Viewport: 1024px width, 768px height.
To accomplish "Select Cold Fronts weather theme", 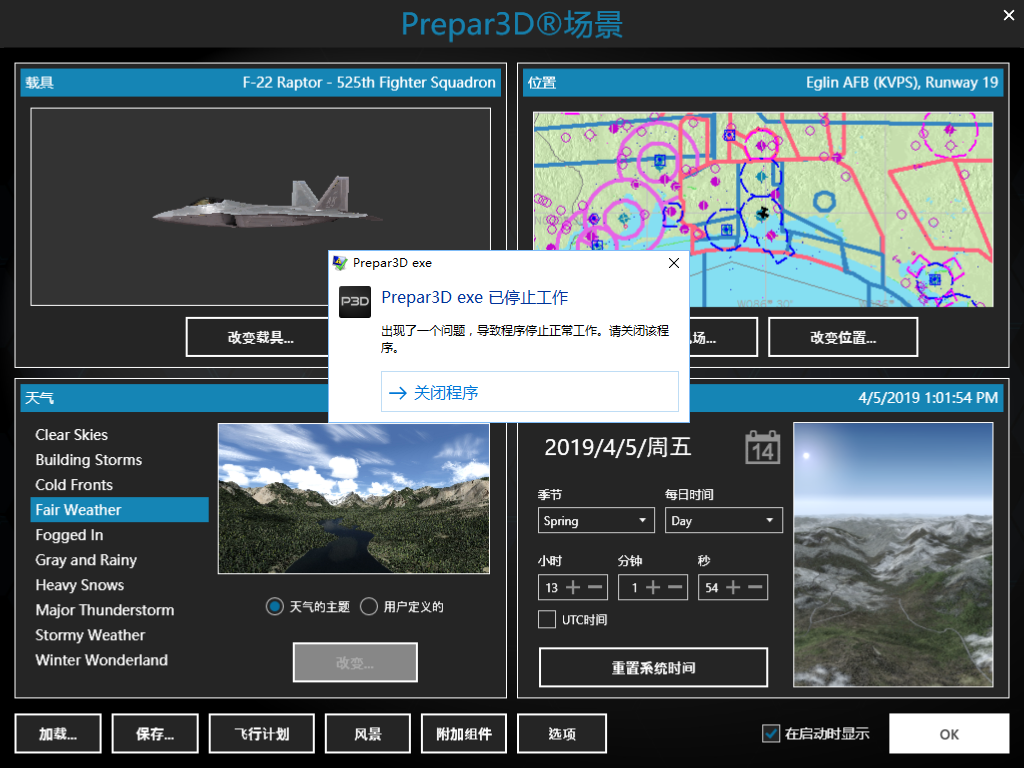I will coord(120,485).
